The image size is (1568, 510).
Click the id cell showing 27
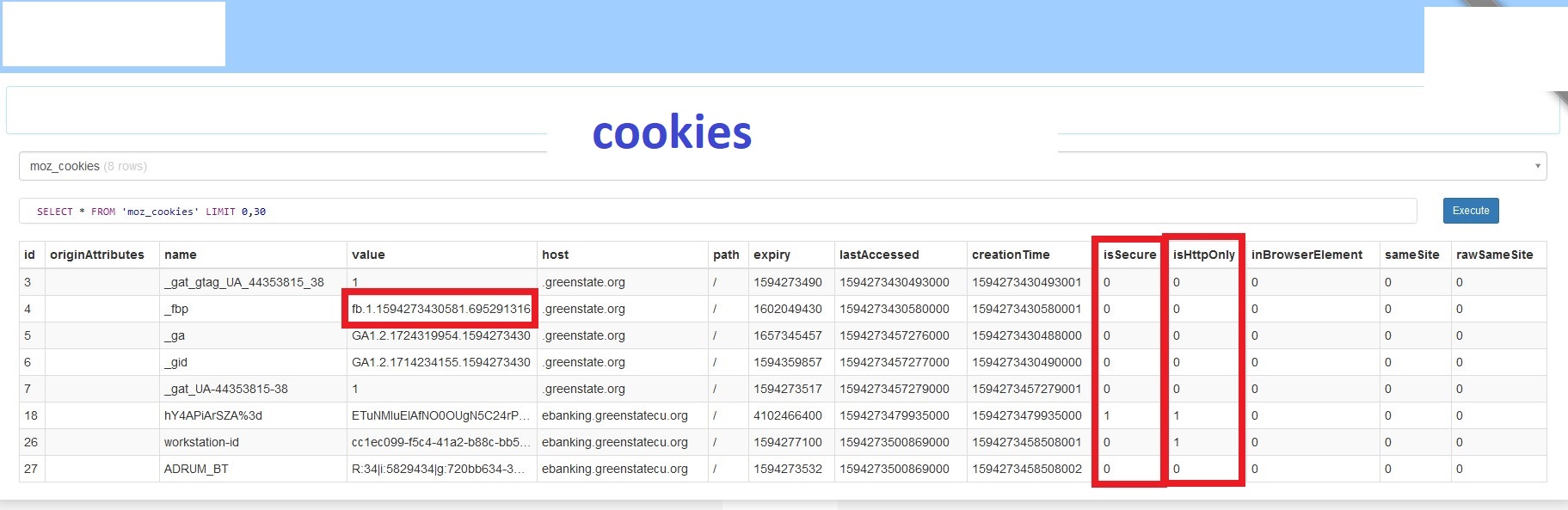(31, 469)
